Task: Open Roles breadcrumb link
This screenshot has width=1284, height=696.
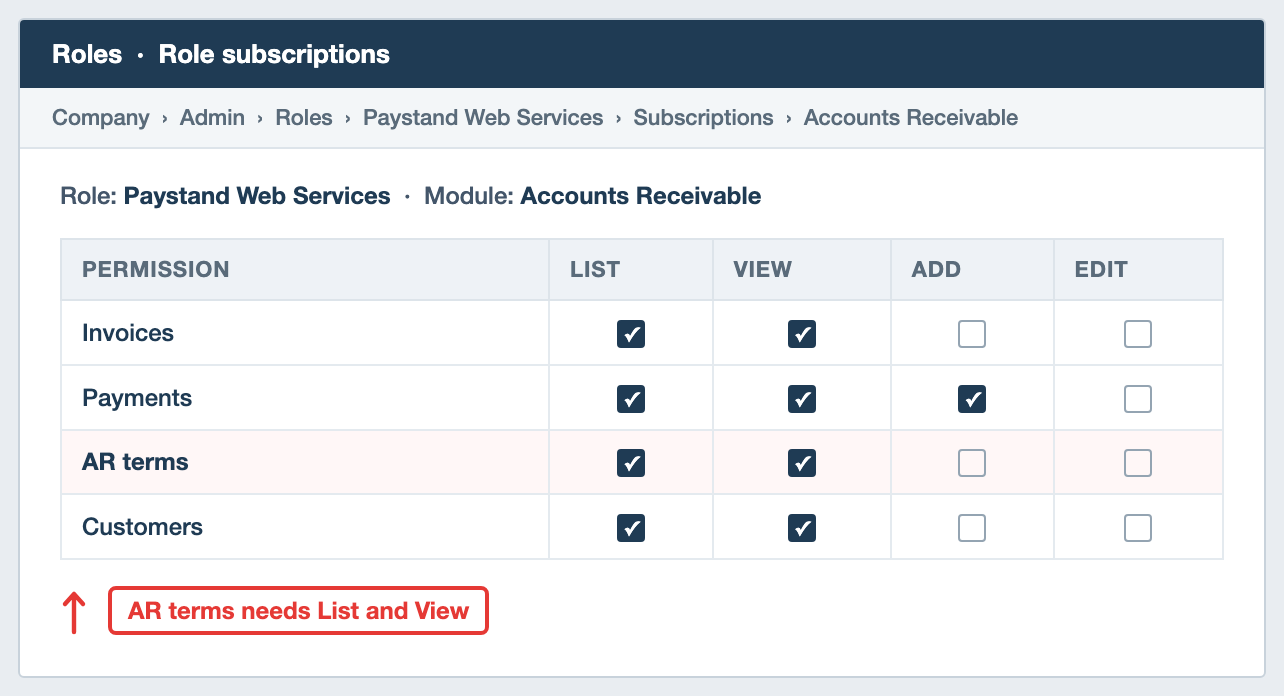Action: tap(304, 118)
